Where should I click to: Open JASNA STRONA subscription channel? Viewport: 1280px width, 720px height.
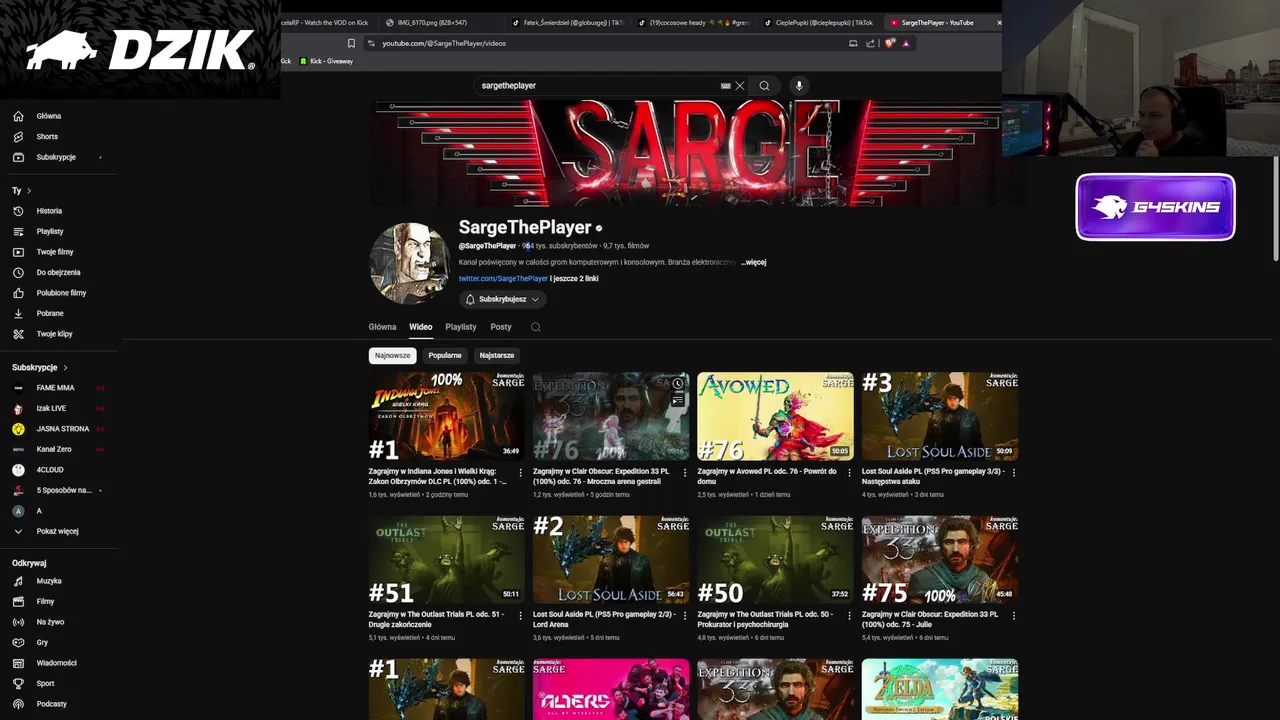click(x=62, y=429)
